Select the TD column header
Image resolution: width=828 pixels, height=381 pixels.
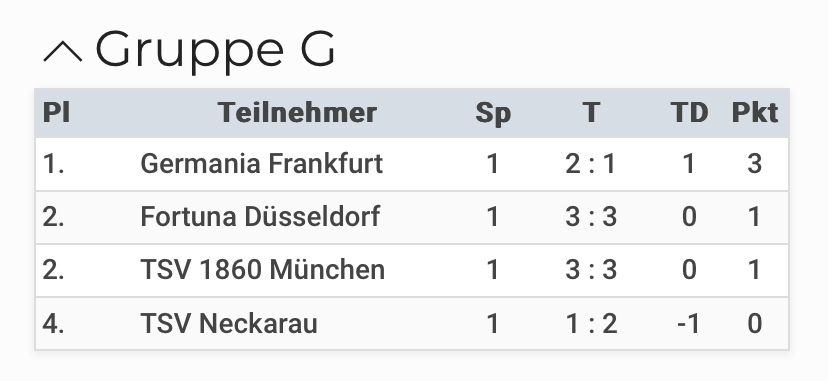pyautogui.click(x=689, y=112)
